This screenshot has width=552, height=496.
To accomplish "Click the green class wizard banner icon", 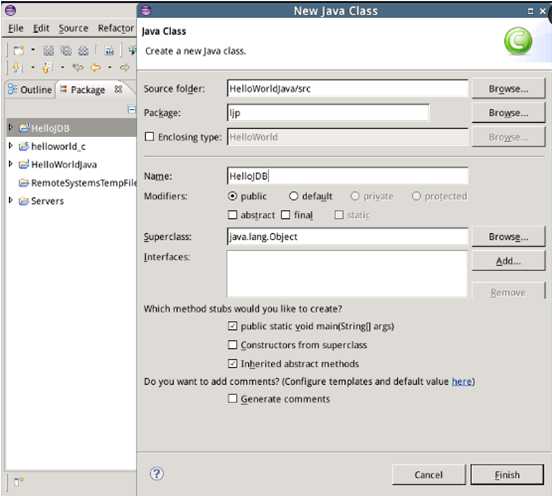I will tap(518, 41).
